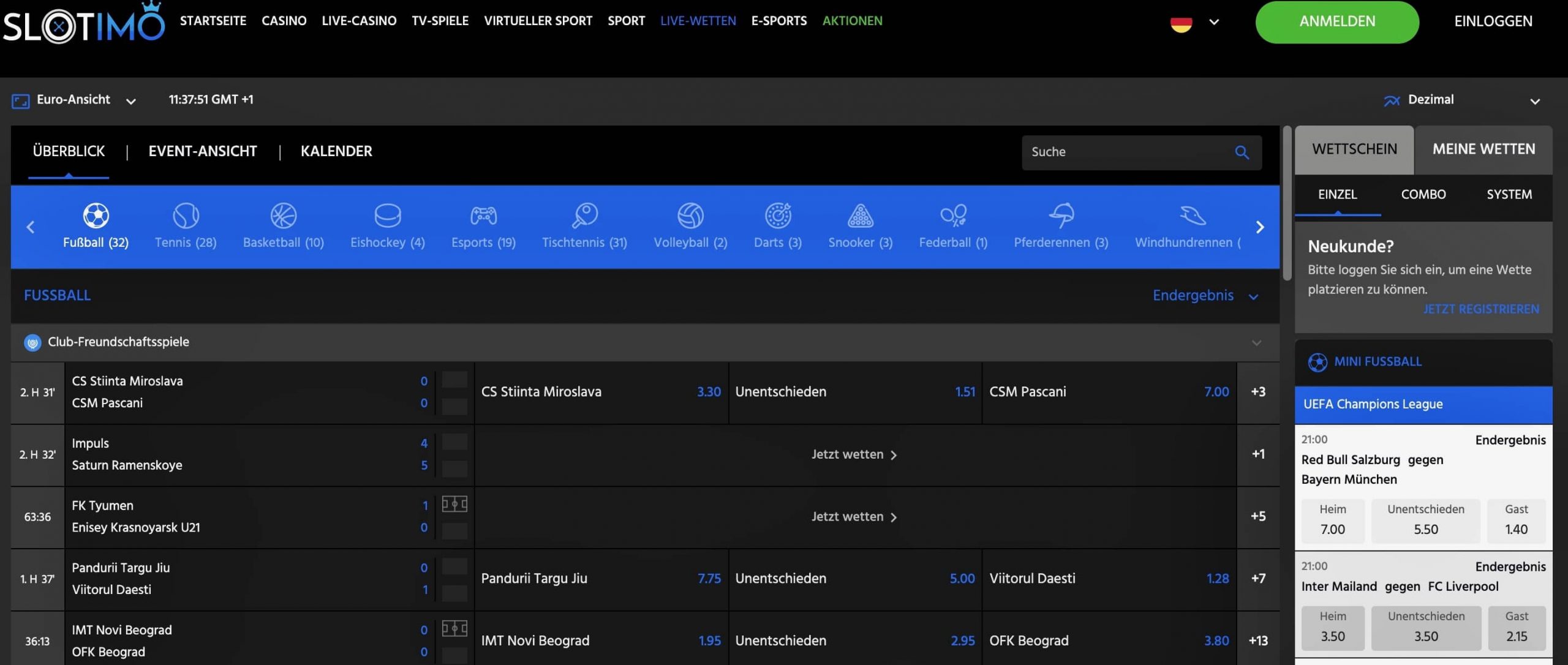Open the Euro-Ansicht view dropdown
The width and height of the screenshot is (1568, 665).
pyautogui.click(x=130, y=101)
